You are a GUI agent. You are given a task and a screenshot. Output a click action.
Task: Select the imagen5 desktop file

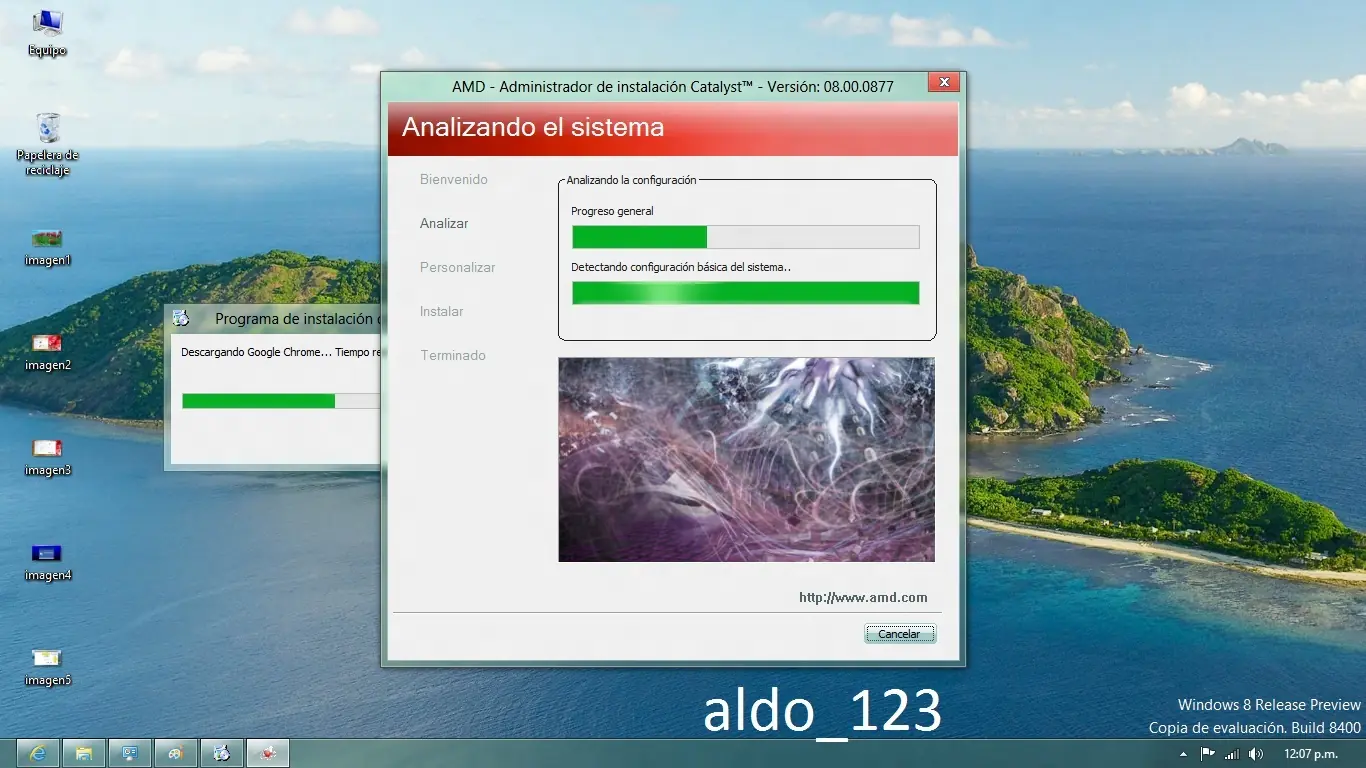(47, 668)
